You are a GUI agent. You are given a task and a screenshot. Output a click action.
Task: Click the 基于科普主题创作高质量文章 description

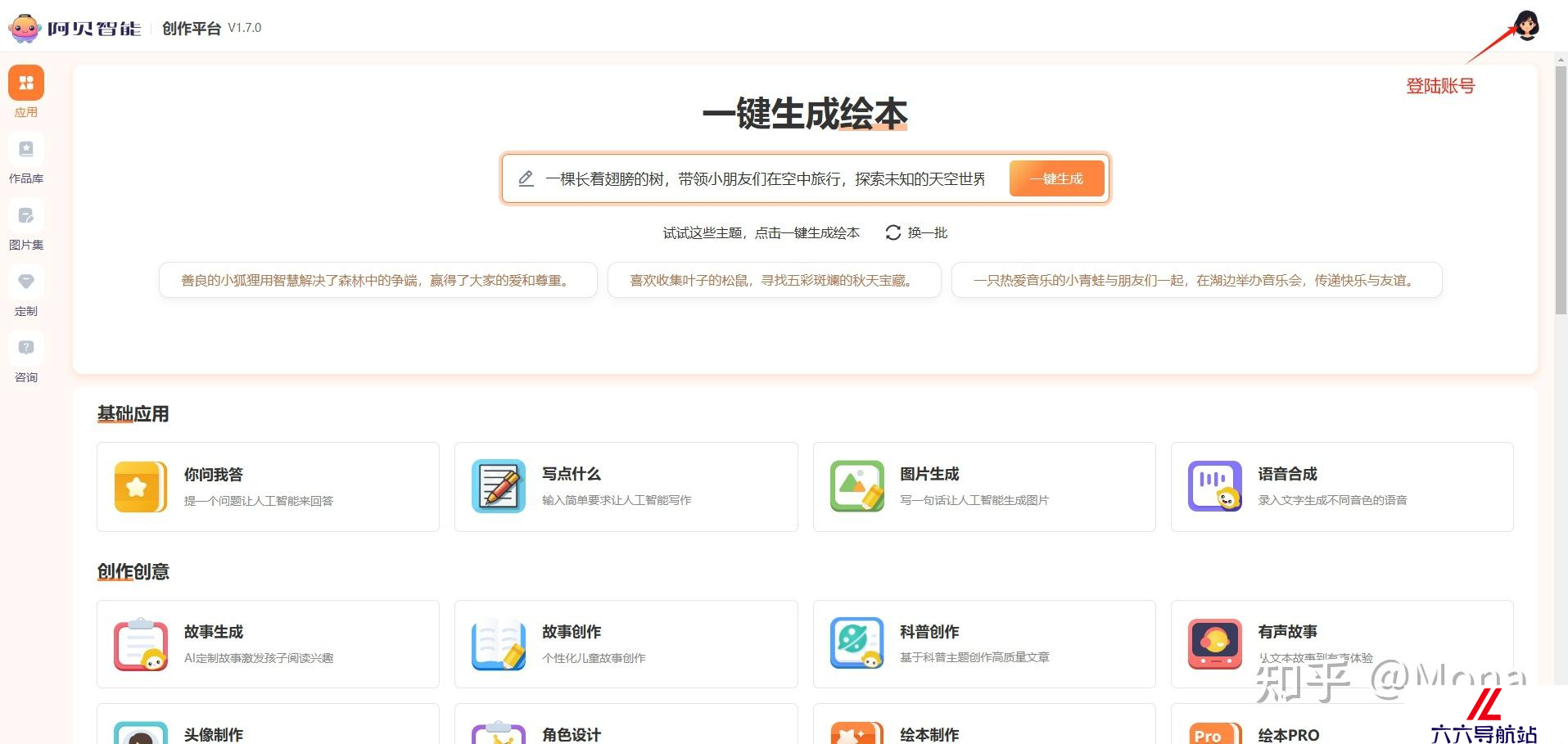(974, 657)
